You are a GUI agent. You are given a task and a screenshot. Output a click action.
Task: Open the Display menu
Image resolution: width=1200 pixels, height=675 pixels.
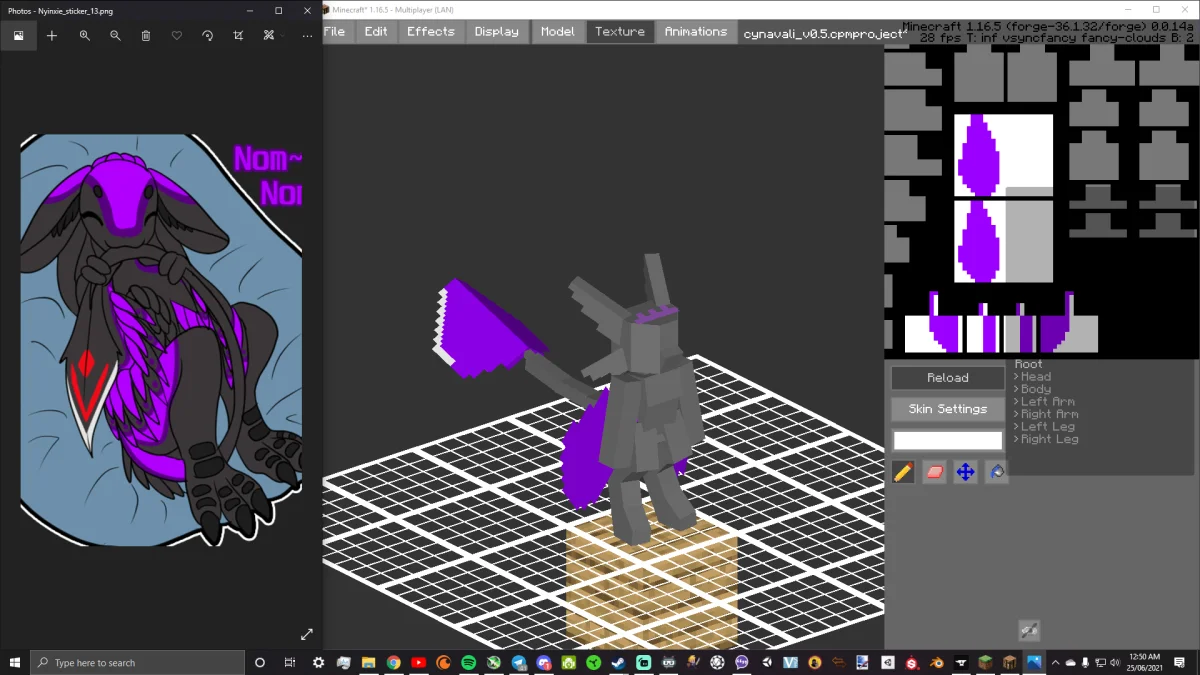[x=497, y=31]
